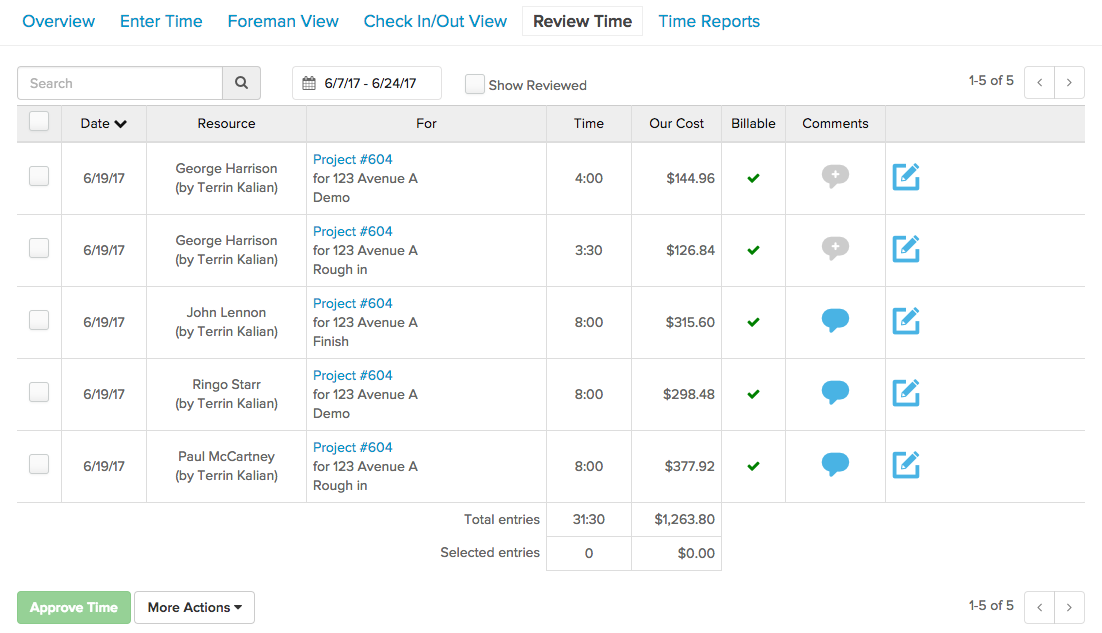Image resolution: width=1102 pixels, height=633 pixels.
Task: Select the Ringo Starr row checkbox
Action: [x=39, y=393]
